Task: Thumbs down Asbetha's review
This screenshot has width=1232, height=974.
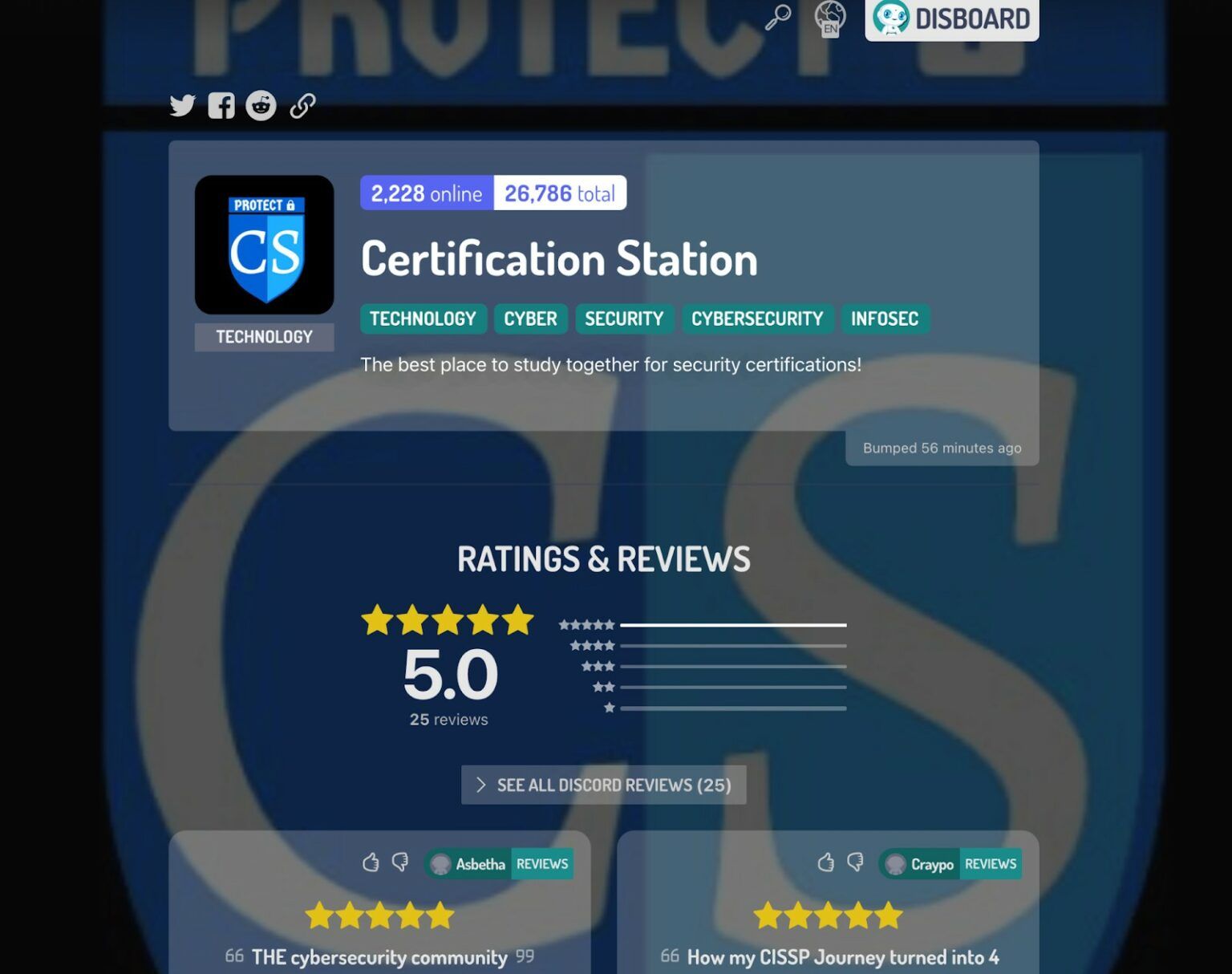Action: (400, 862)
